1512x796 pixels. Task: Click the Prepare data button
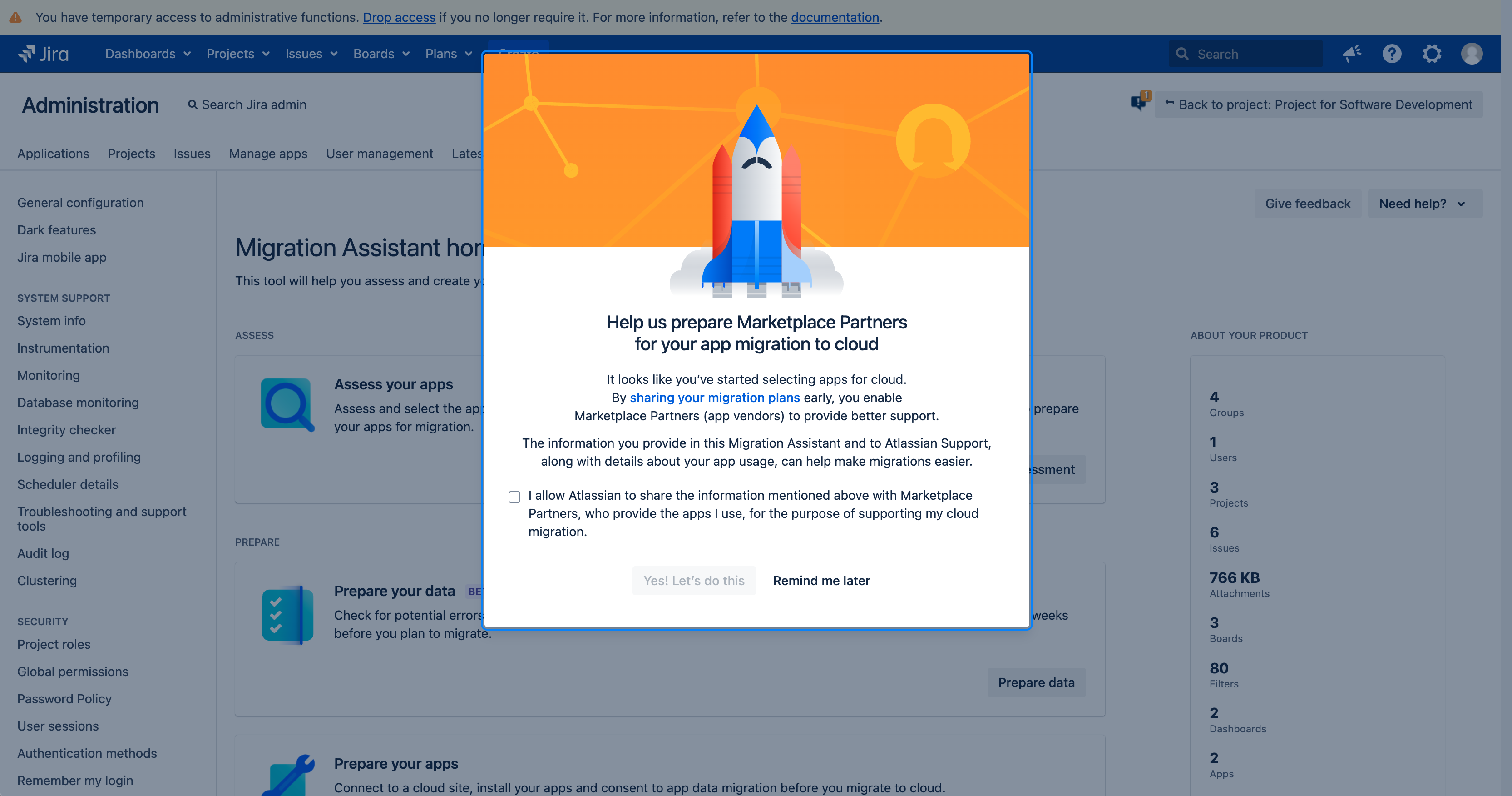(x=1036, y=682)
